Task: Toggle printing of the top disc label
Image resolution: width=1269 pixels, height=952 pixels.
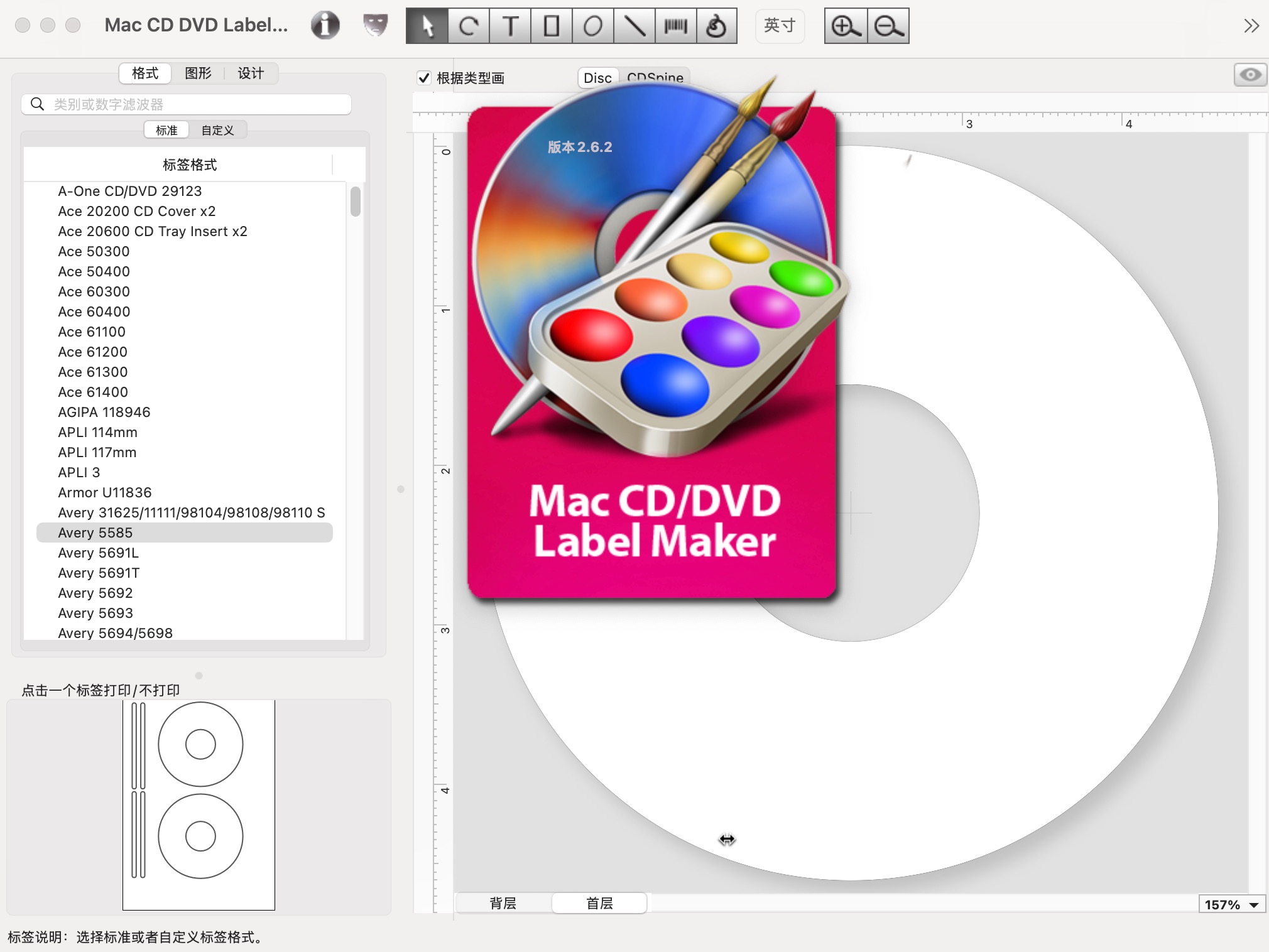Action: (x=200, y=744)
